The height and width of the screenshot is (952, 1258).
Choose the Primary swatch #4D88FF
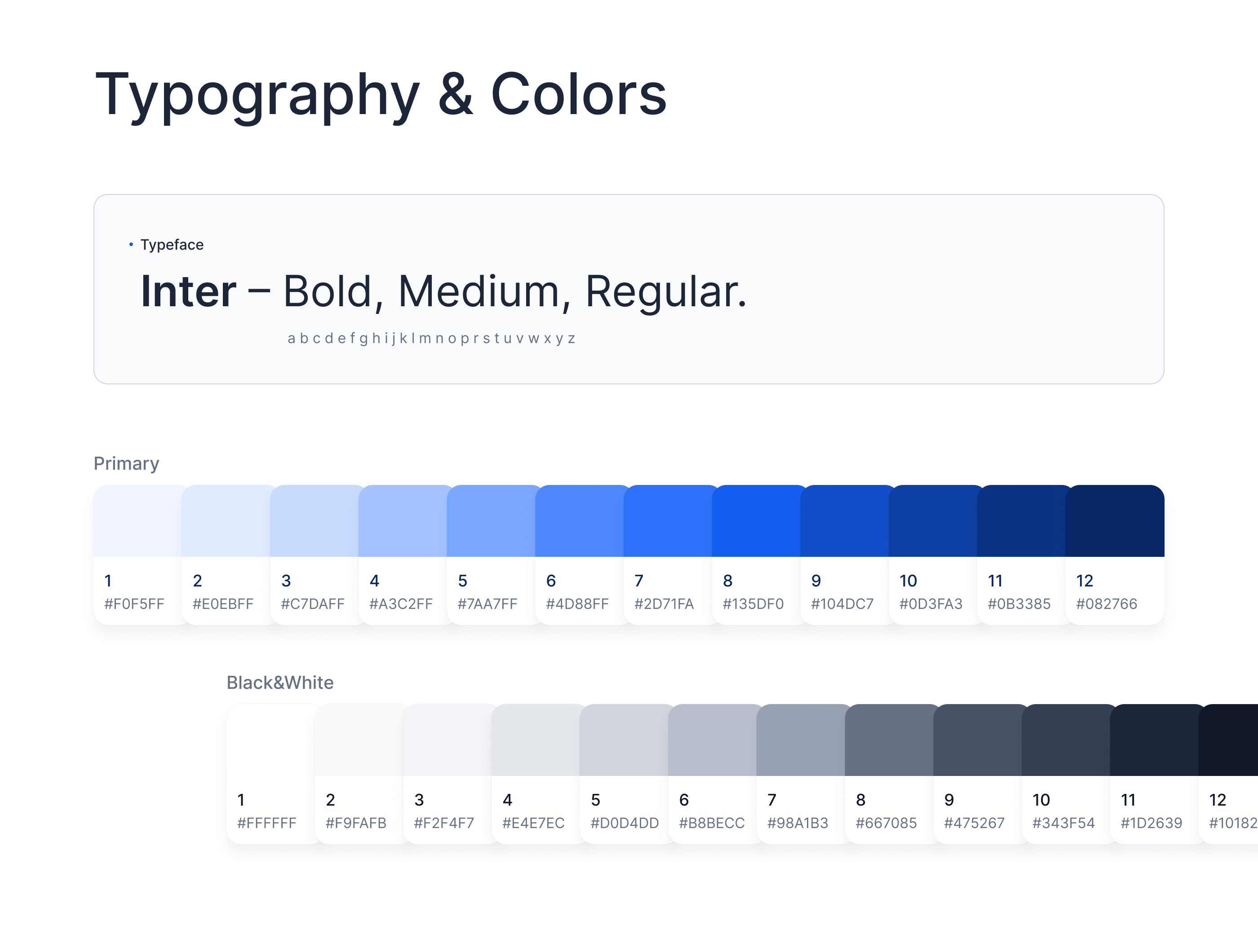coord(580,520)
